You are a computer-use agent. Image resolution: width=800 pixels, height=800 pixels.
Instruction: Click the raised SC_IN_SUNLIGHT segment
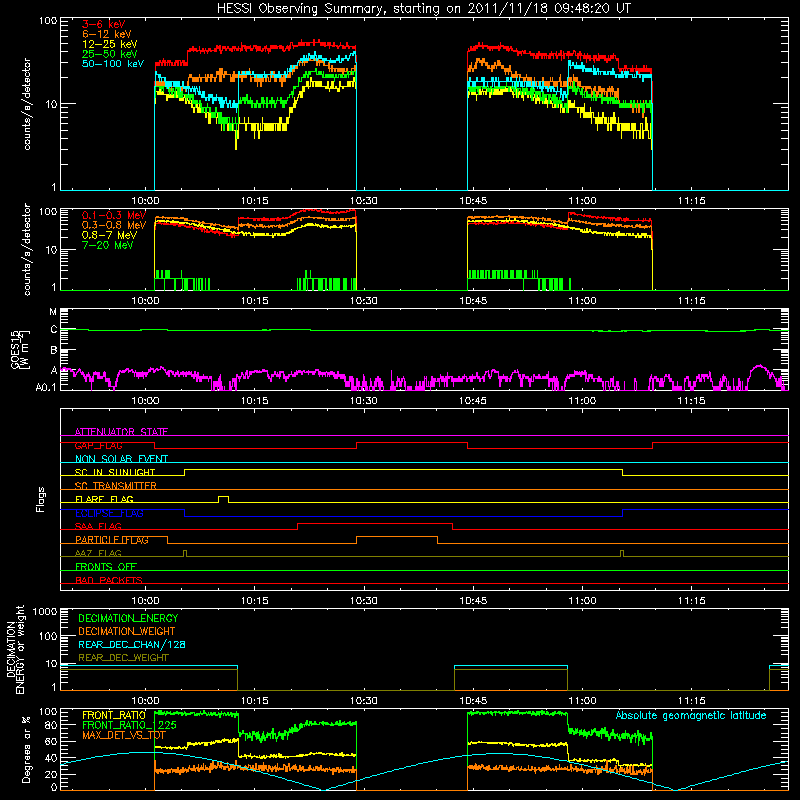[403, 469]
